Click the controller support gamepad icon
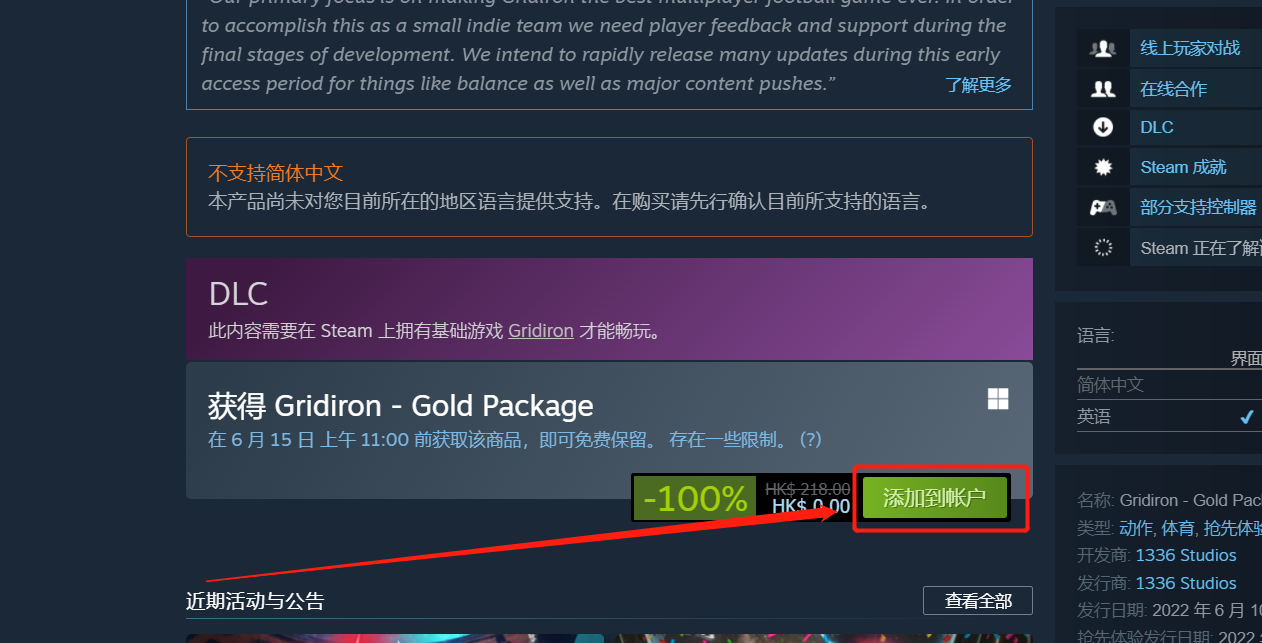1262x643 pixels. (x=1103, y=208)
